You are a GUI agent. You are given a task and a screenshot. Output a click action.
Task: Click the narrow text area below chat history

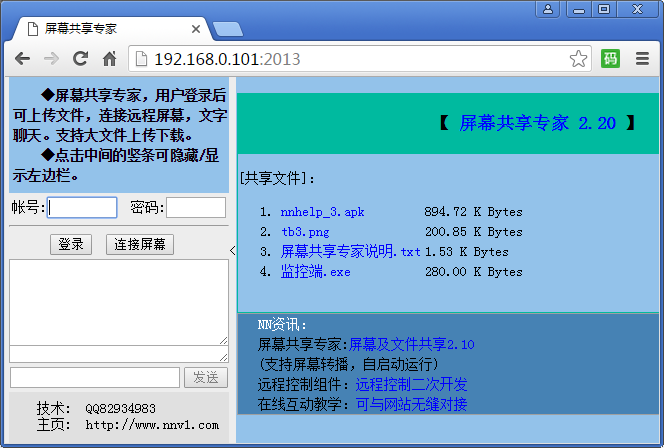[x=119, y=354]
